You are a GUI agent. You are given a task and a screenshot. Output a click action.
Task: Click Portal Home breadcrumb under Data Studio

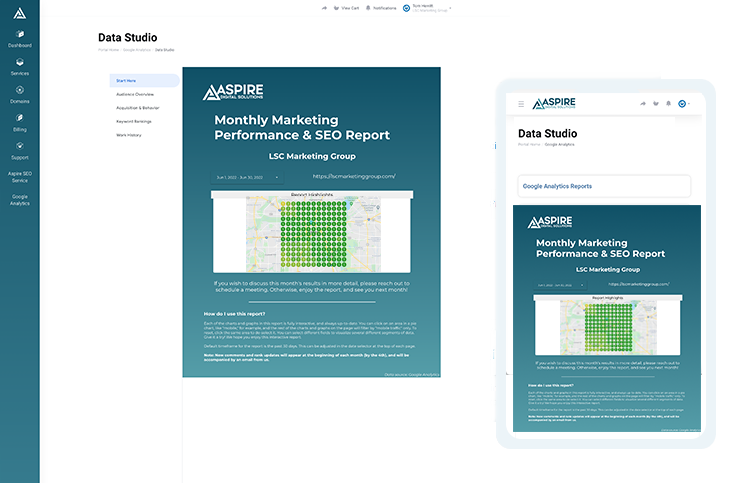click(108, 49)
